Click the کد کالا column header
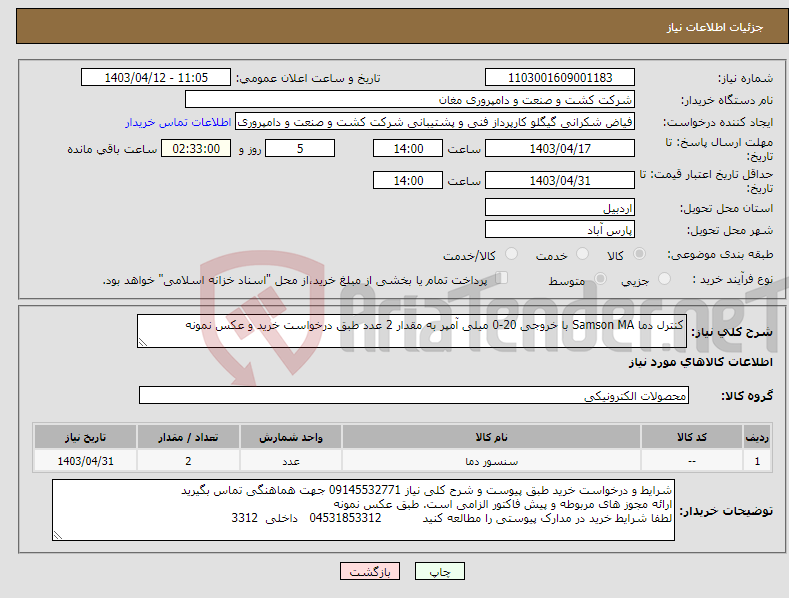This screenshot has width=789, height=598. point(692,437)
